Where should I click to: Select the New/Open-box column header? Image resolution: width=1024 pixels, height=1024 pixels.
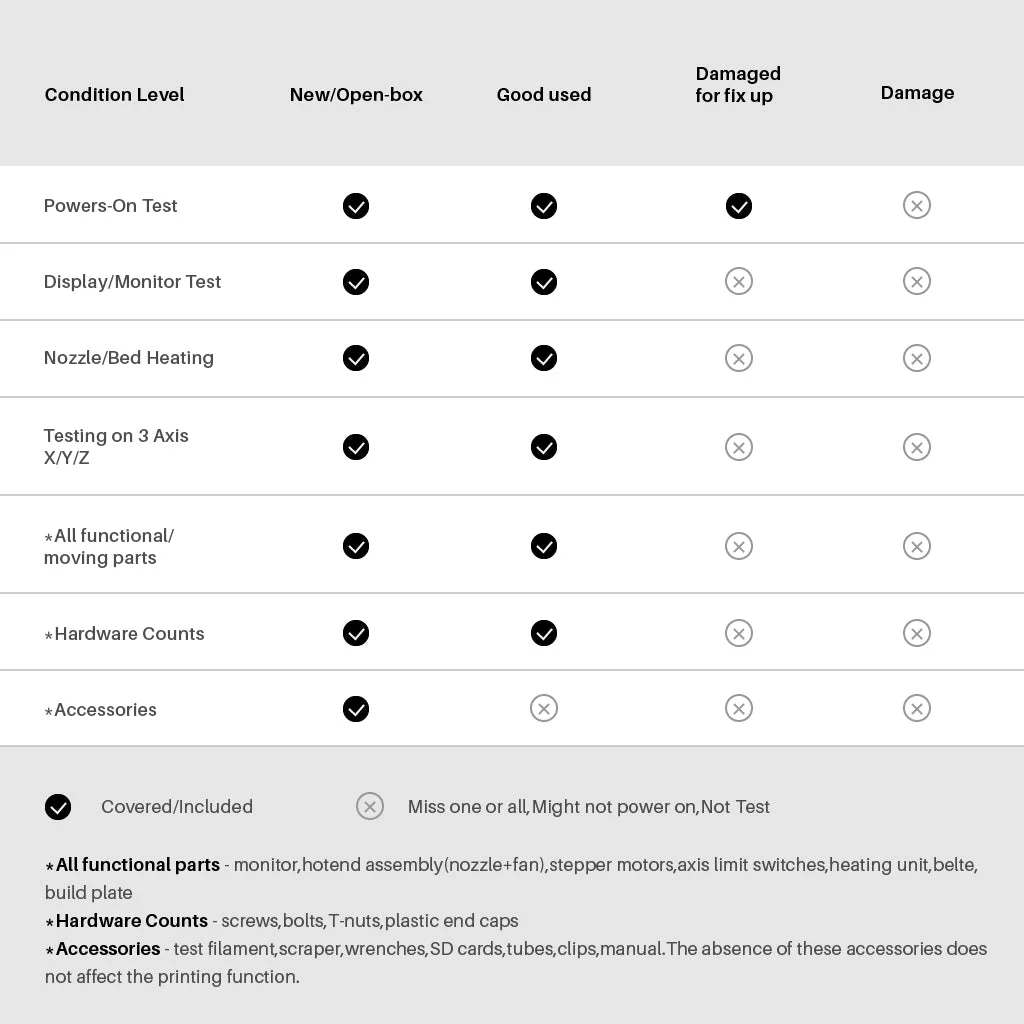pyautogui.click(x=356, y=95)
